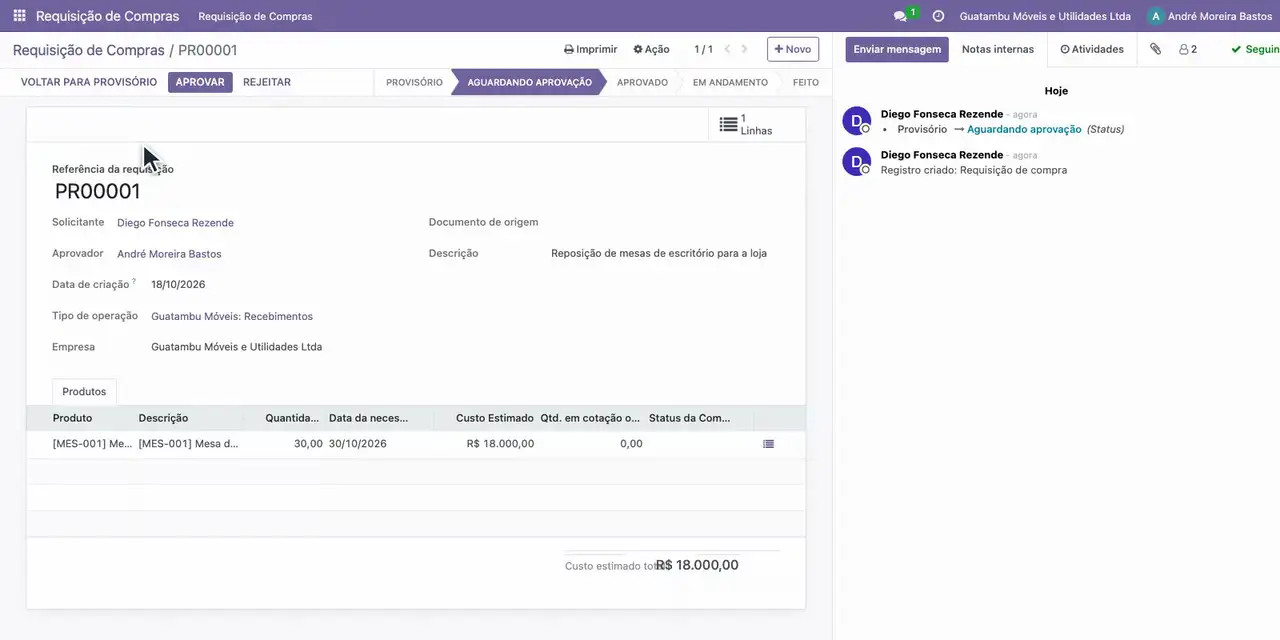
Task: Show followers count icon with 2
Action: pyautogui.click(x=1188, y=49)
